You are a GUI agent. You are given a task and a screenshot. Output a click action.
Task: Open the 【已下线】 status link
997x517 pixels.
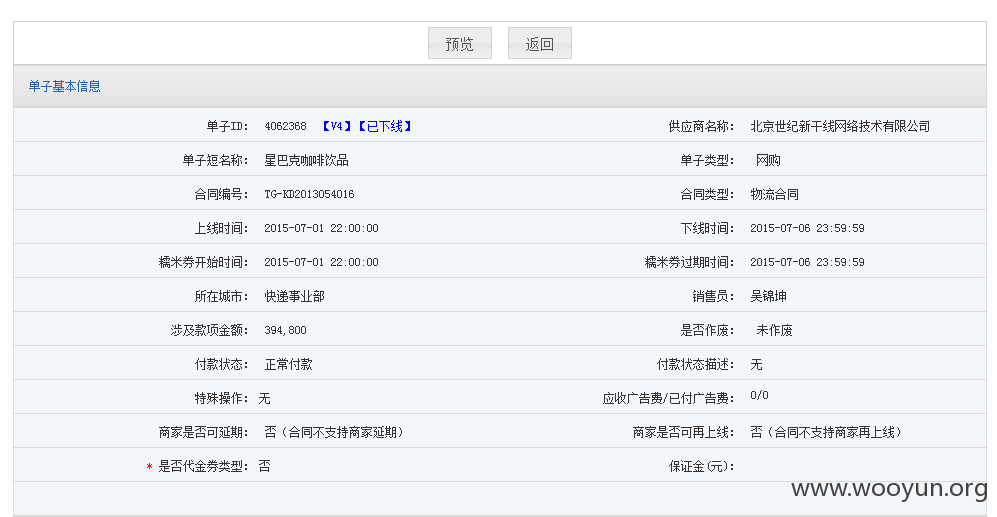pos(385,127)
